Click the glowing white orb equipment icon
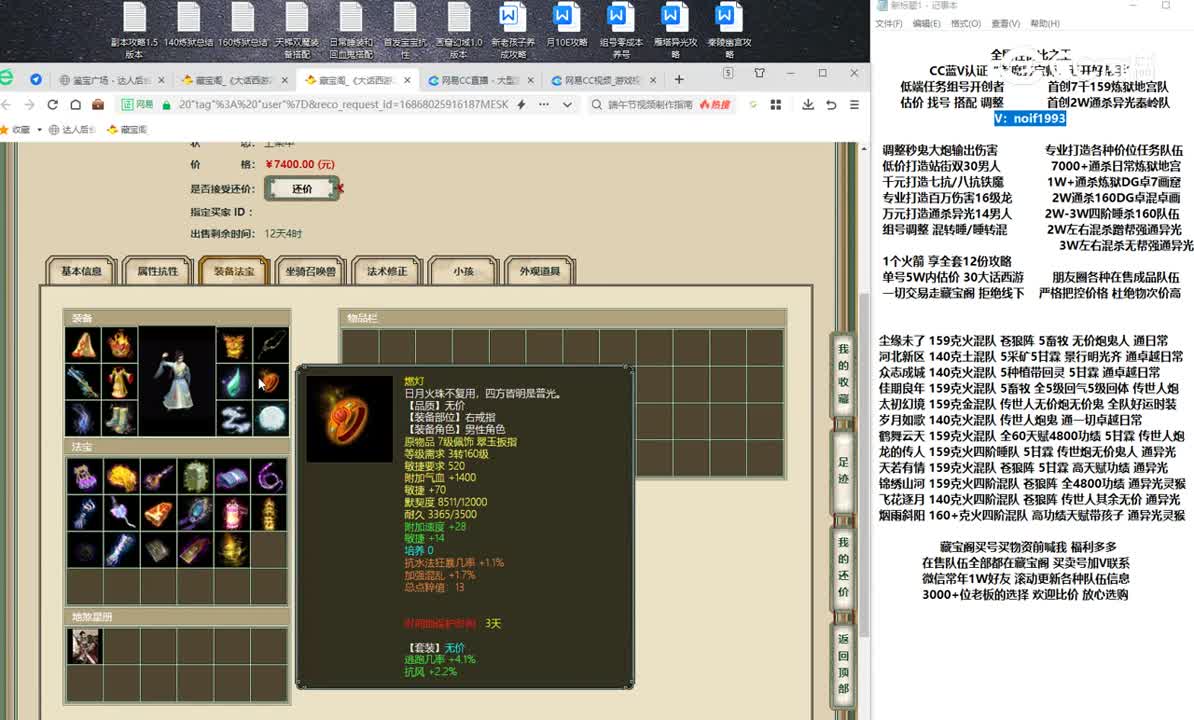Image resolution: width=1194 pixels, height=720 pixels. click(x=271, y=419)
